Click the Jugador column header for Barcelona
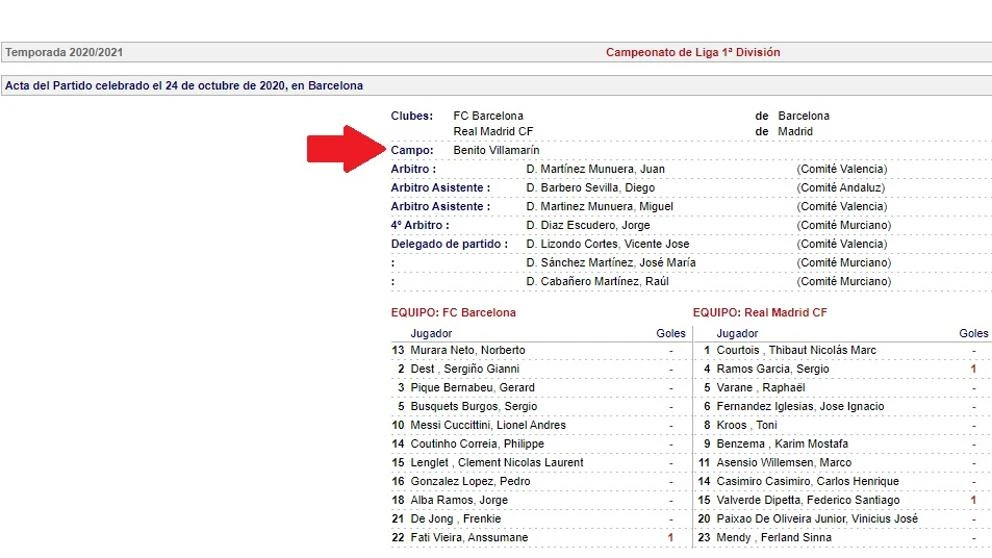This screenshot has width=992, height=558. [x=431, y=333]
